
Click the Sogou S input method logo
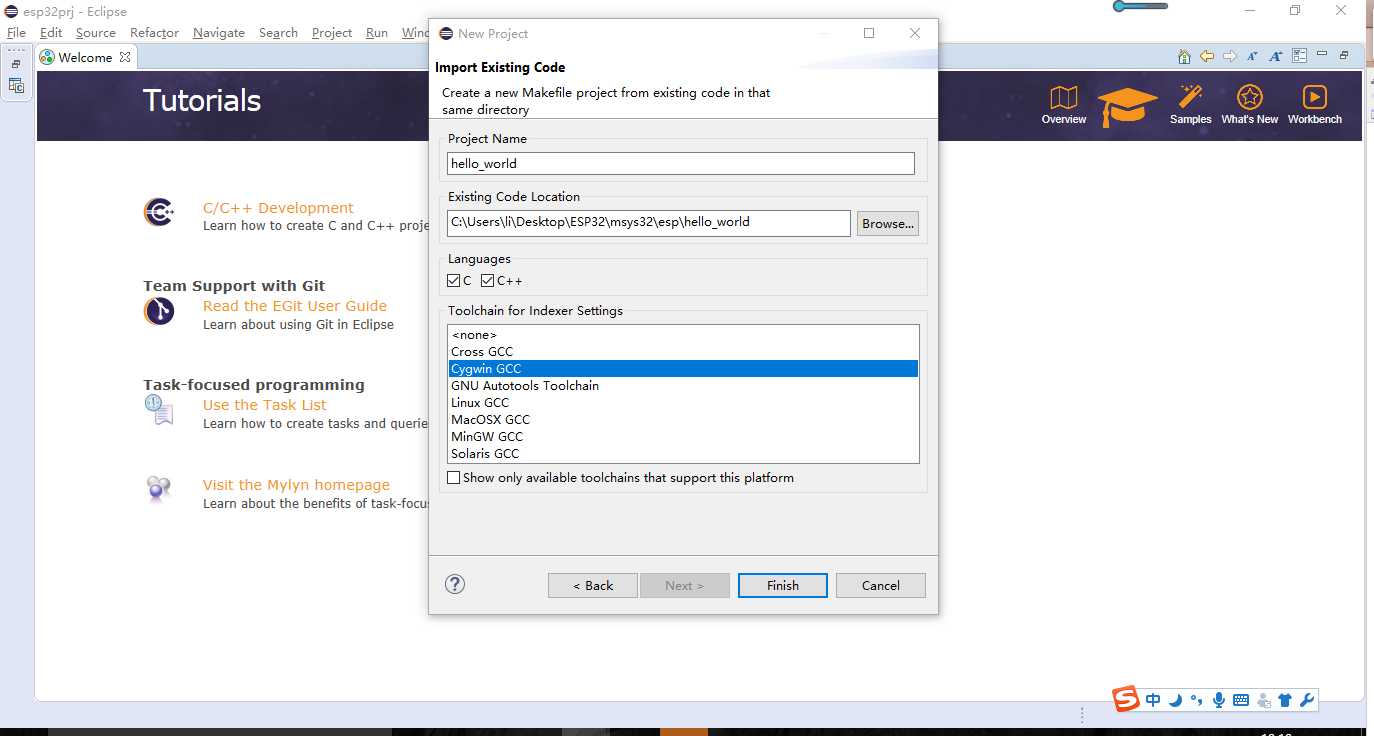point(1127,699)
